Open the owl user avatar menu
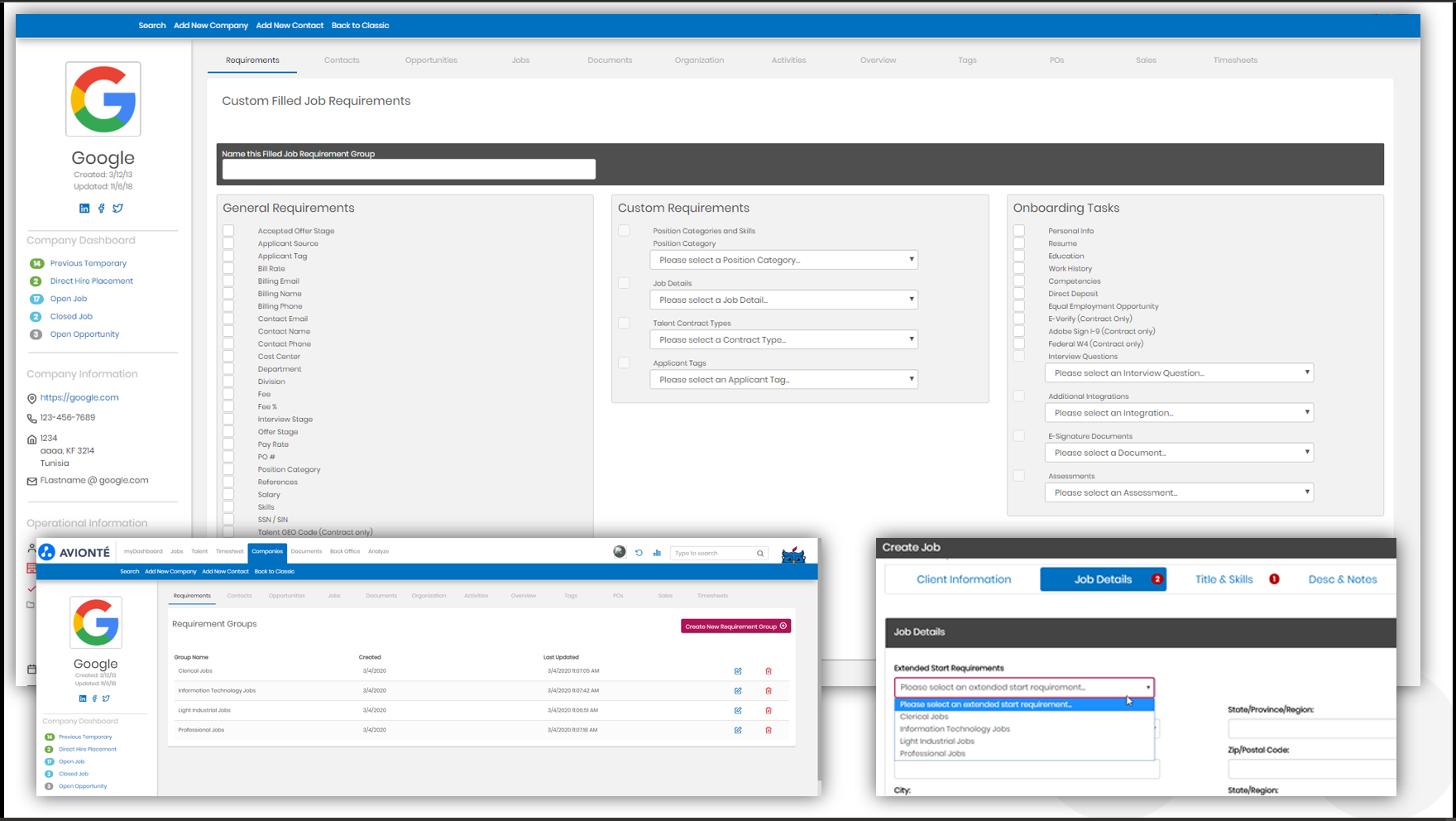Screen dimensions: 1456x821 [793, 555]
